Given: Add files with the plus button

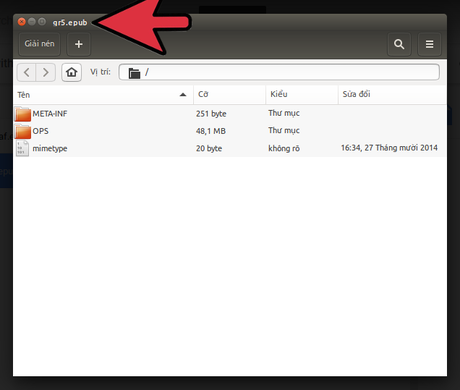Looking at the screenshot, I should 79,44.
